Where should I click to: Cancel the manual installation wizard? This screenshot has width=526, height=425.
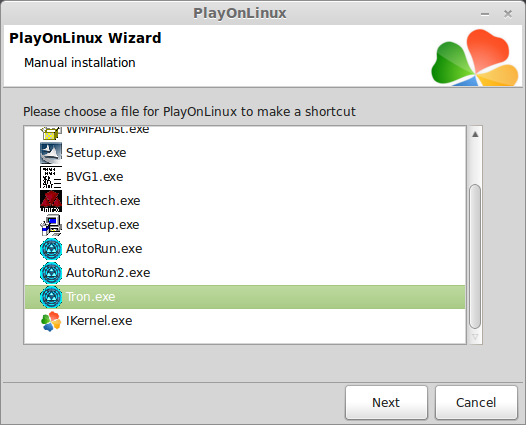(476, 402)
